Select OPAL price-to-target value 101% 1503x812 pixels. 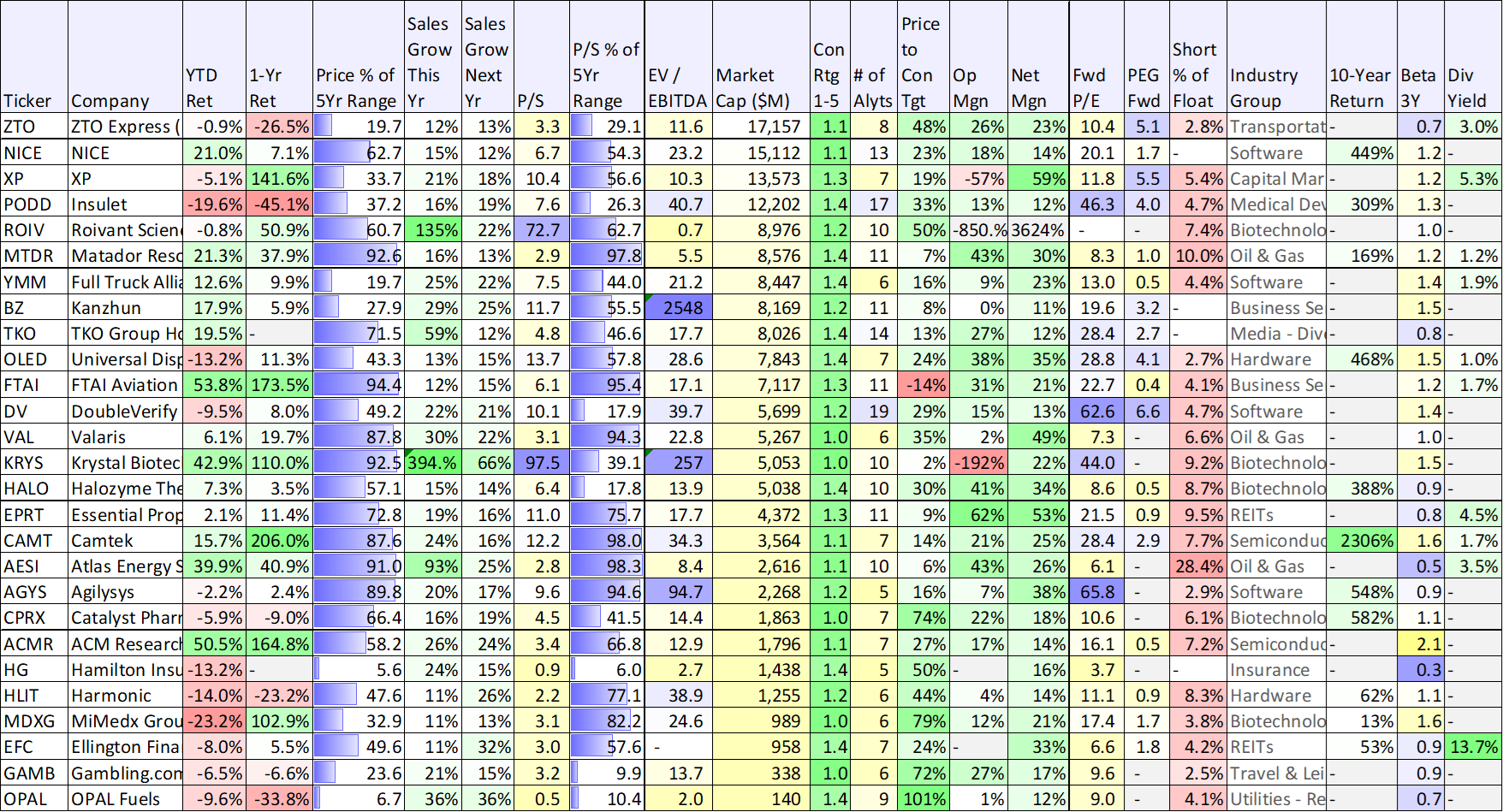(924, 799)
